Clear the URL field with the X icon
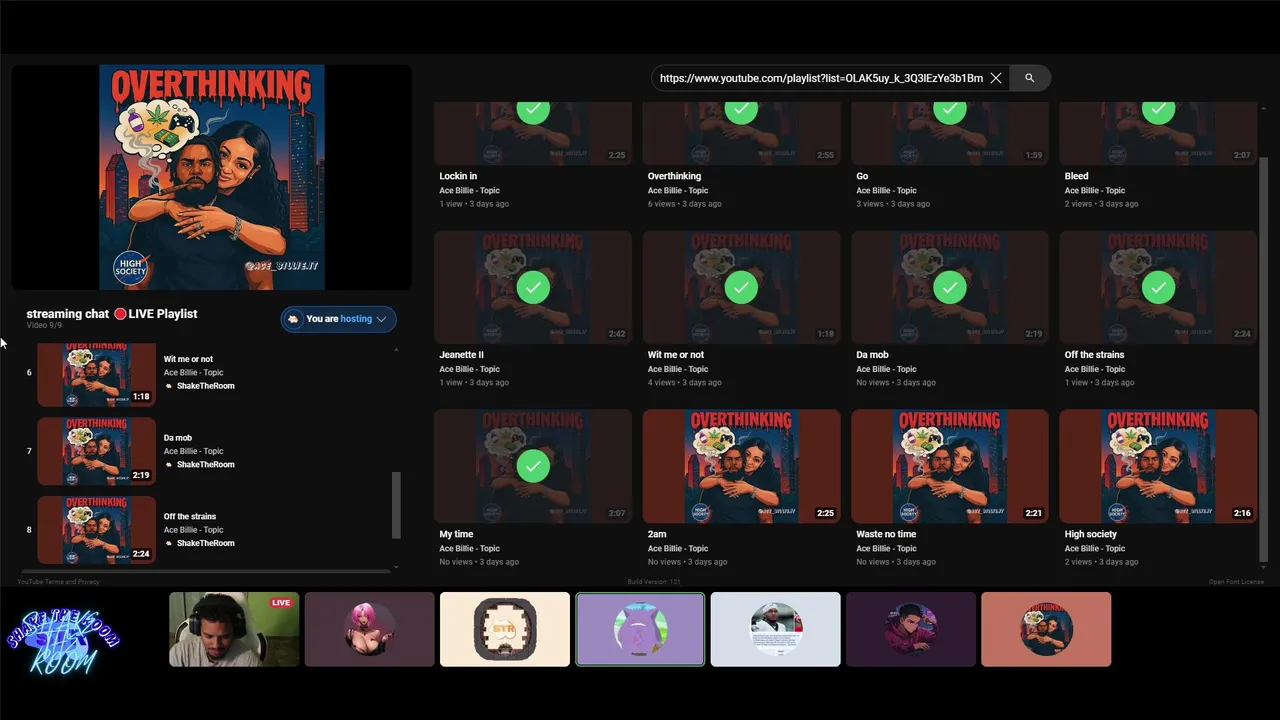Viewport: 1280px width, 720px height. 996,78
